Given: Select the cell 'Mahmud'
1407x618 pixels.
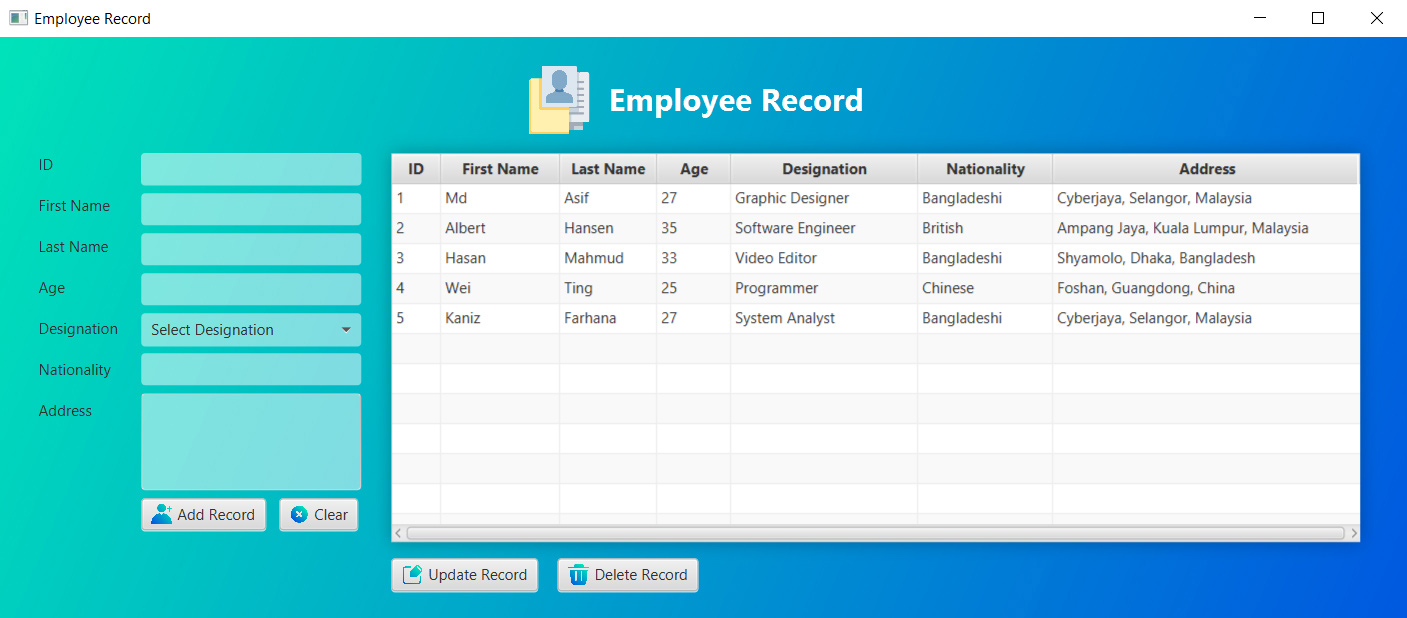Looking at the screenshot, I should pyautogui.click(x=608, y=258).
